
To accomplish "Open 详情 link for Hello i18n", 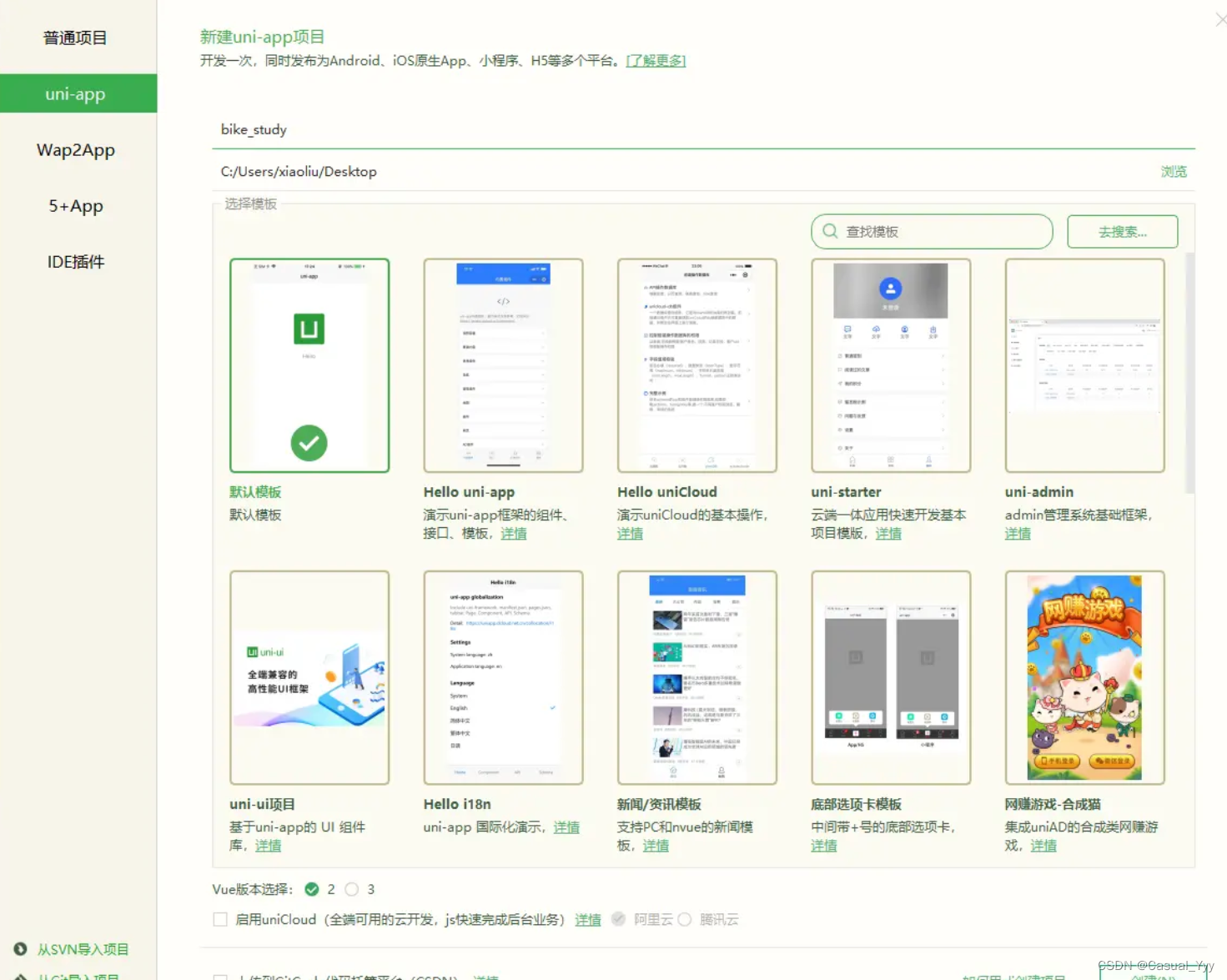I will pyautogui.click(x=566, y=827).
